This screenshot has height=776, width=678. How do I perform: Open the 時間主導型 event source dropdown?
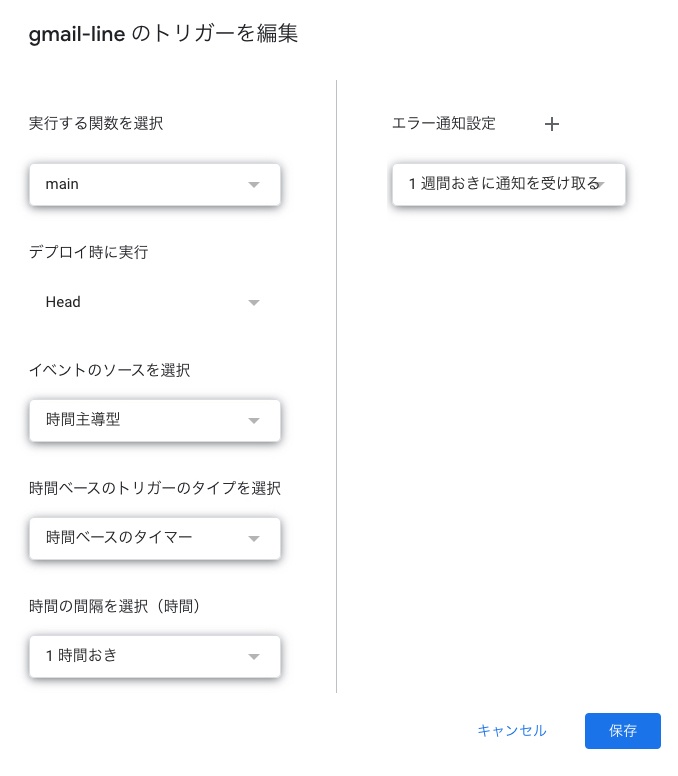(140, 420)
